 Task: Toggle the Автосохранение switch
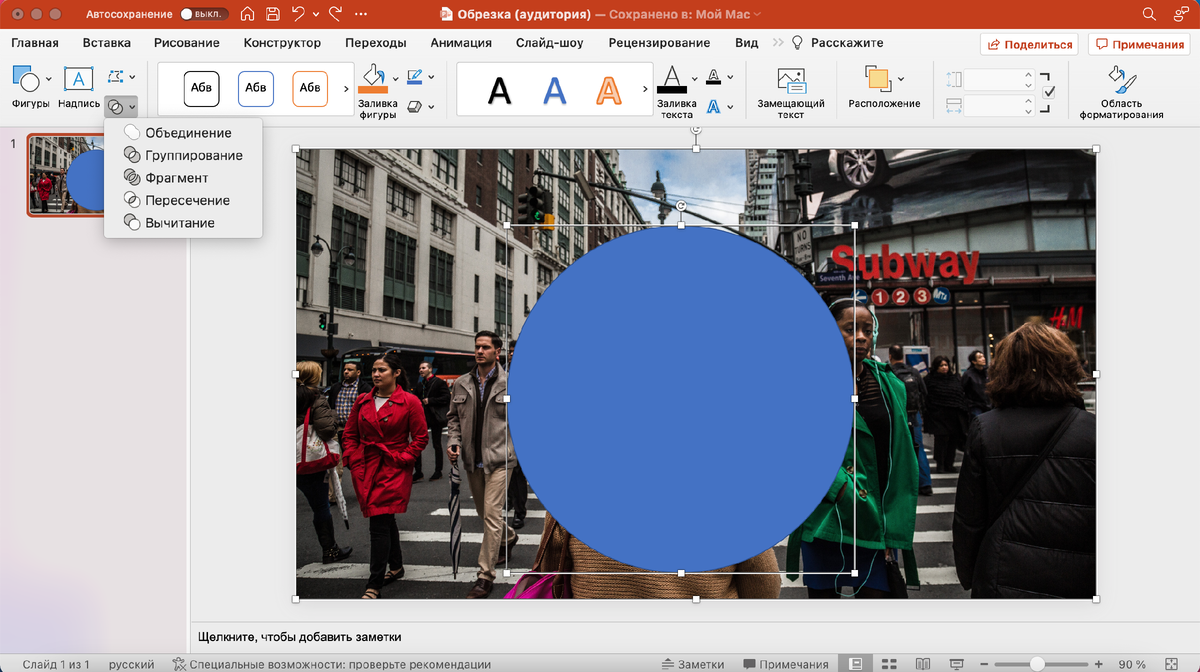tap(204, 14)
